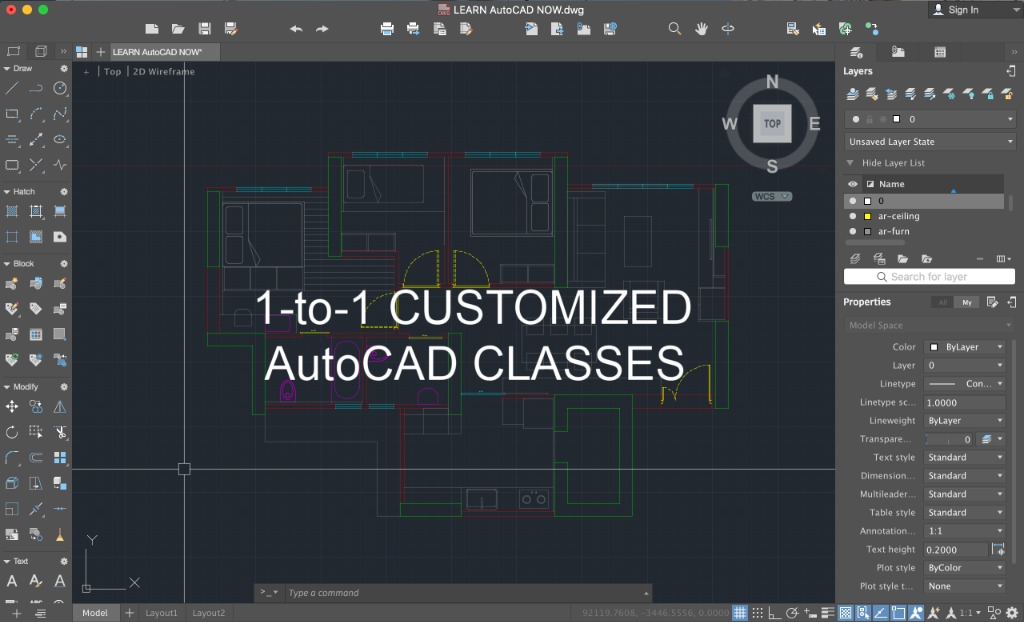The image size is (1024, 622).
Task: Open the Color ByLayer dropdown
Action: [x=965, y=347]
